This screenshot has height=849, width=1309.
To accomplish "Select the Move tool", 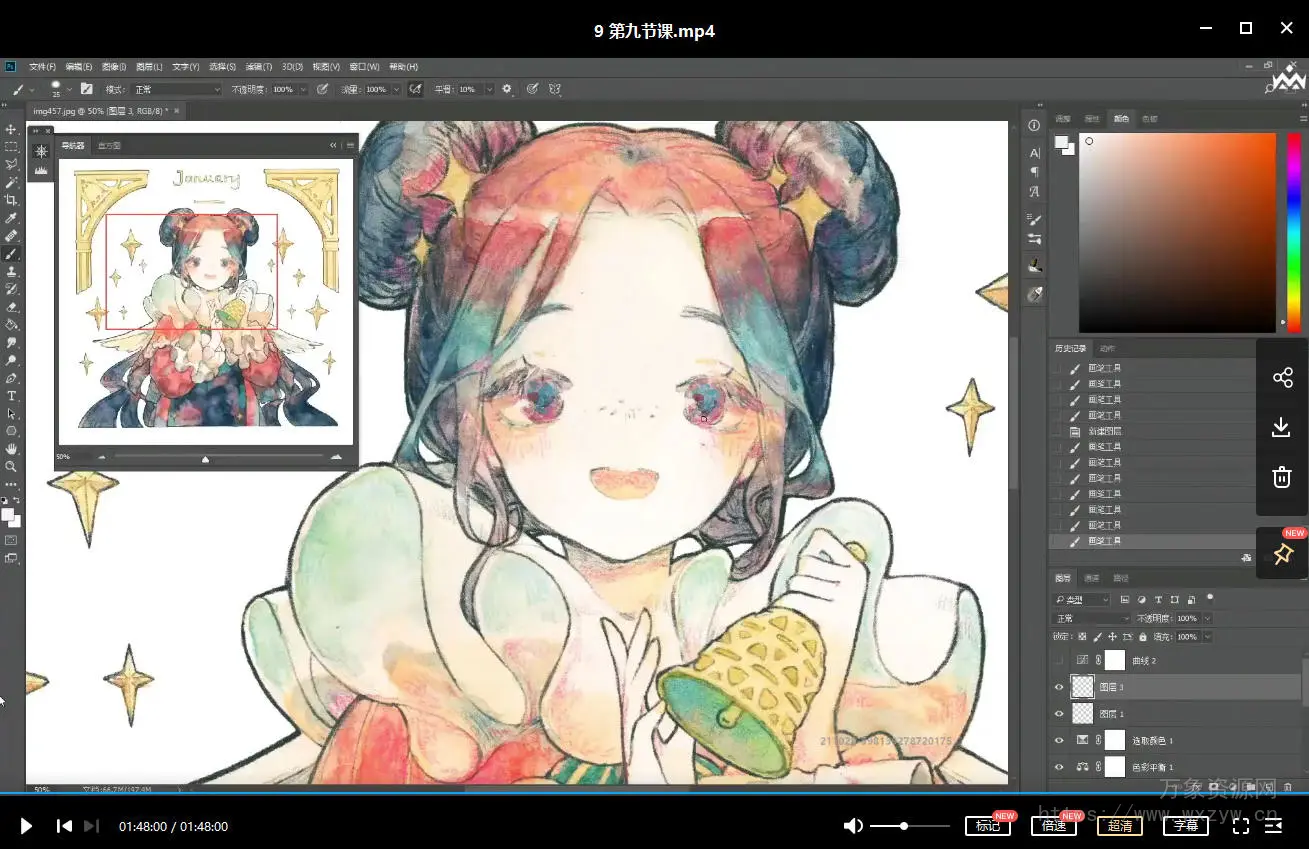I will pyautogui.click(x=12, y=130).
